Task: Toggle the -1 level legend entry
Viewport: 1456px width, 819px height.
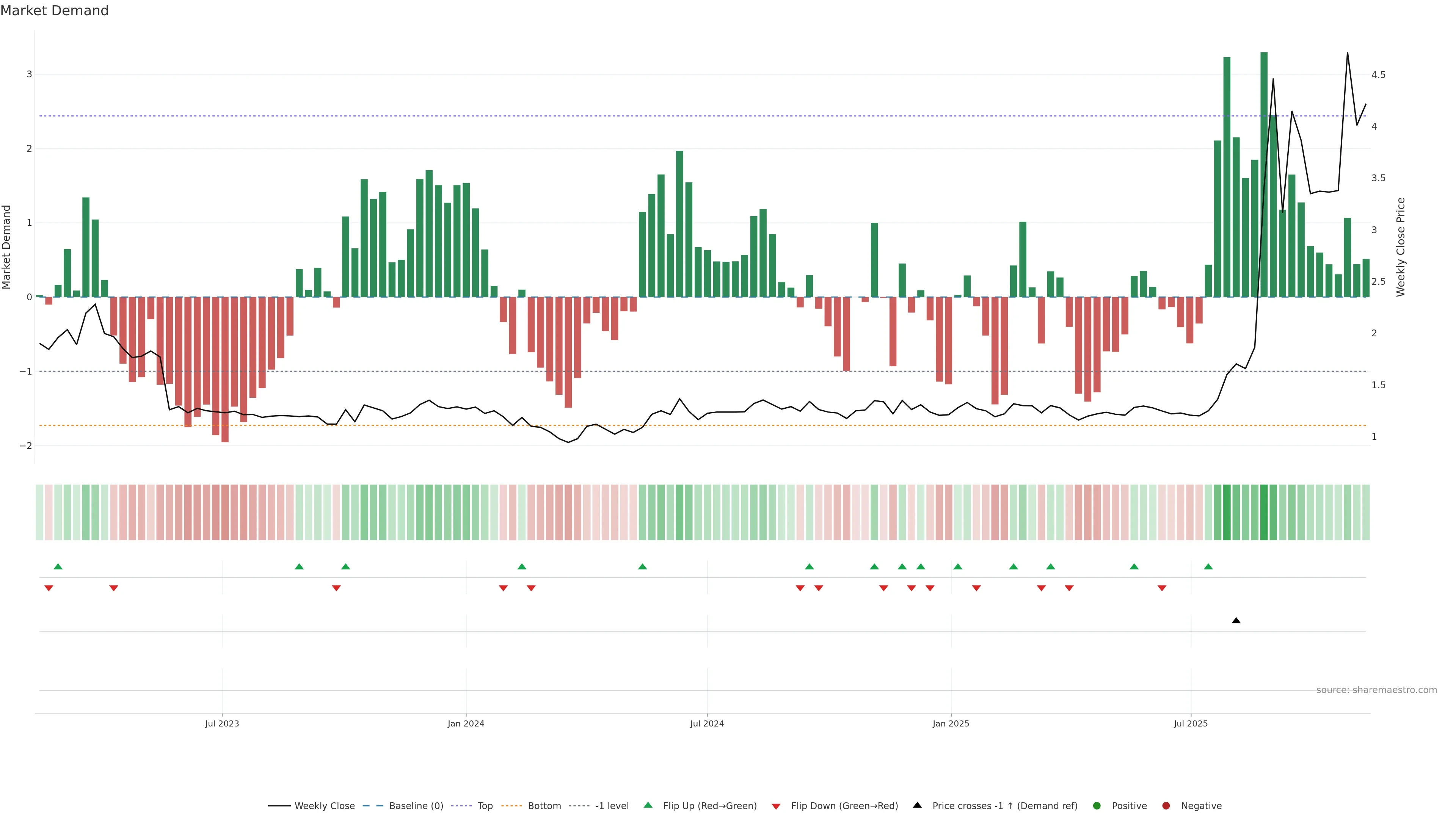Action: [612, 806]
